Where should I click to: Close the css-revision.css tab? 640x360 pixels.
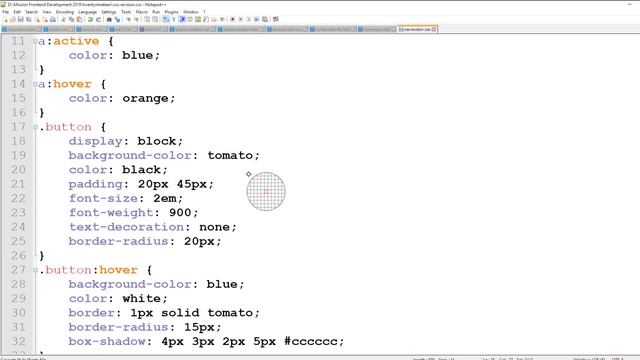[x=434, y=29]
